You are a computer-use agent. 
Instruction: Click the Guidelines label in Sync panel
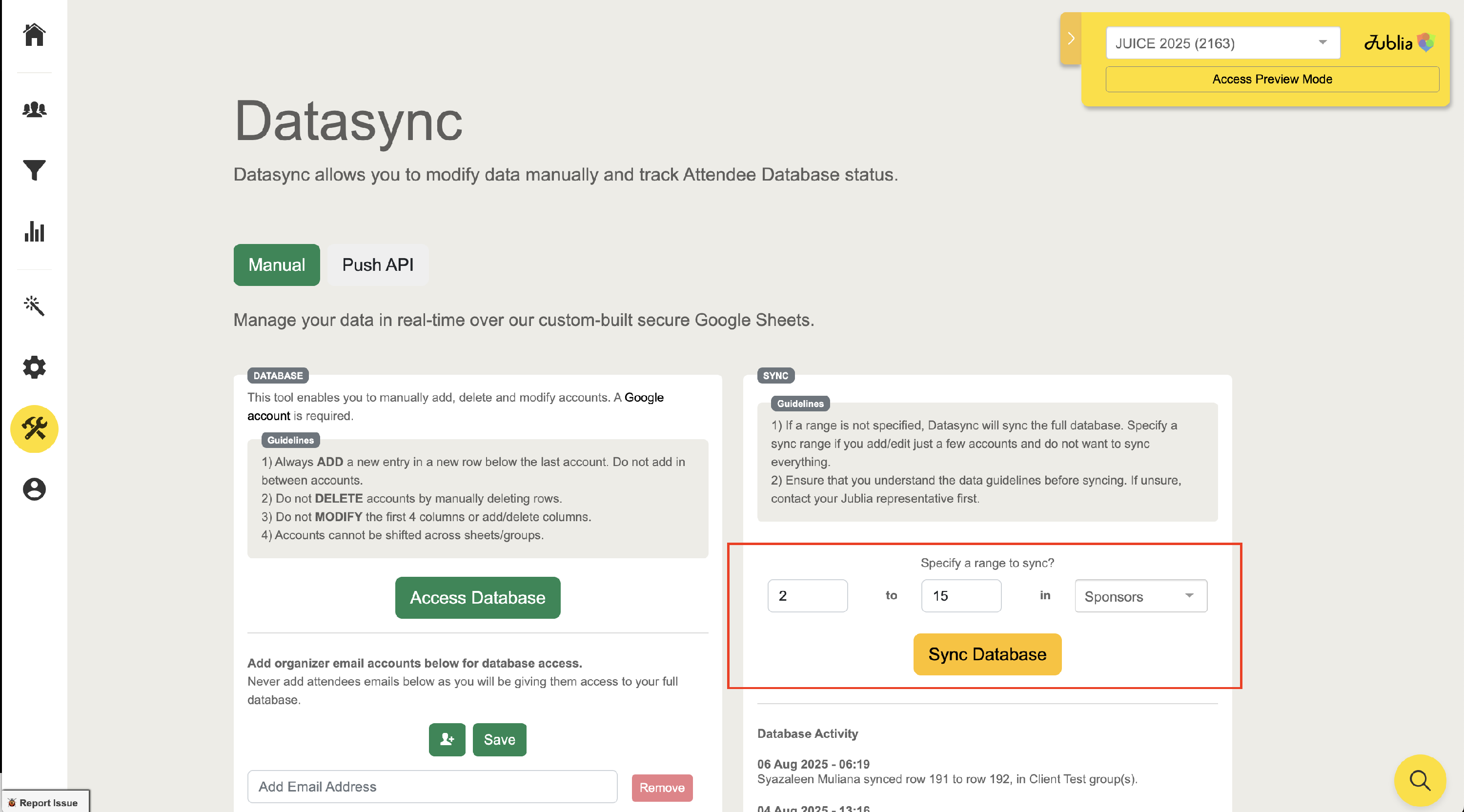click(800, 404)
